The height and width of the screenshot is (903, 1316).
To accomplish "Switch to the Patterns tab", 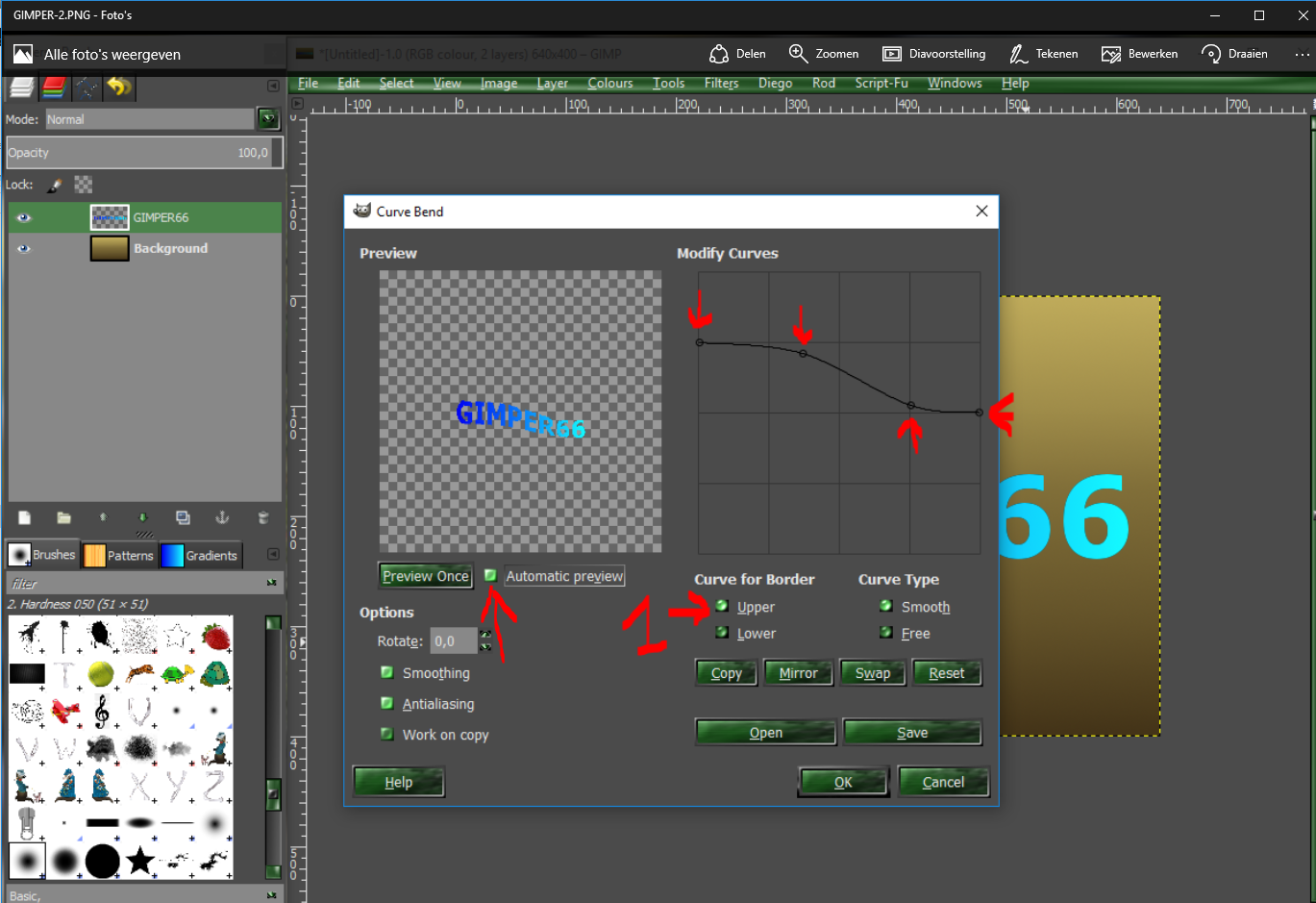I will coord(119,555).
